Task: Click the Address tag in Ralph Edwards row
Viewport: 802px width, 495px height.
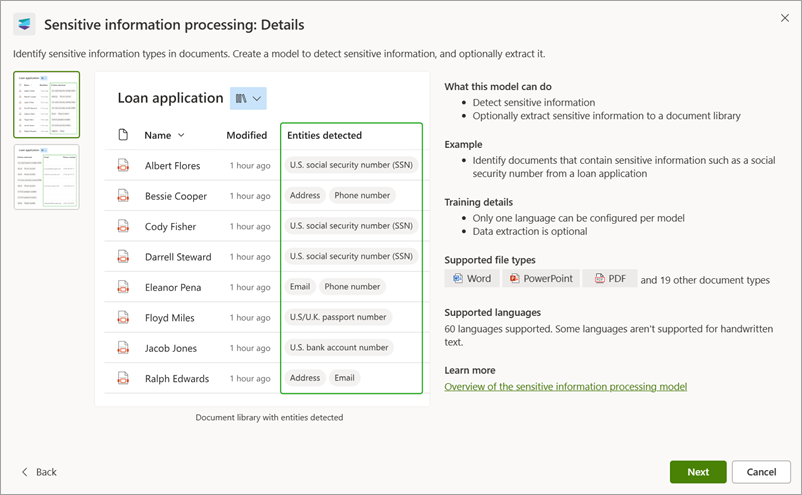Action: pos(305,378)
